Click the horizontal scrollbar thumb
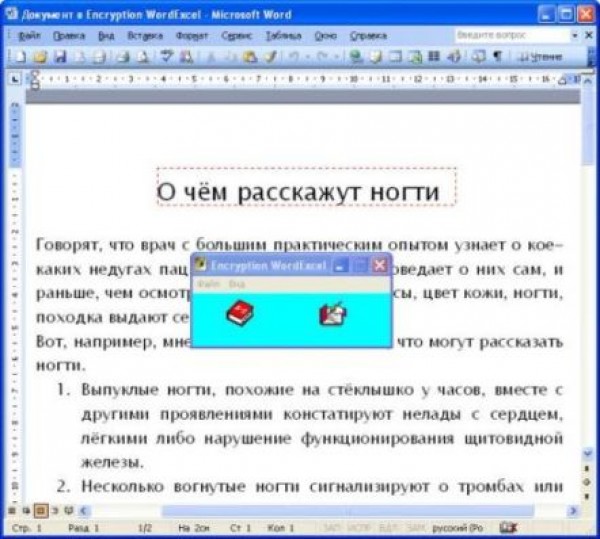Viewport: 600px width, 539px height. tap(347, 510)
